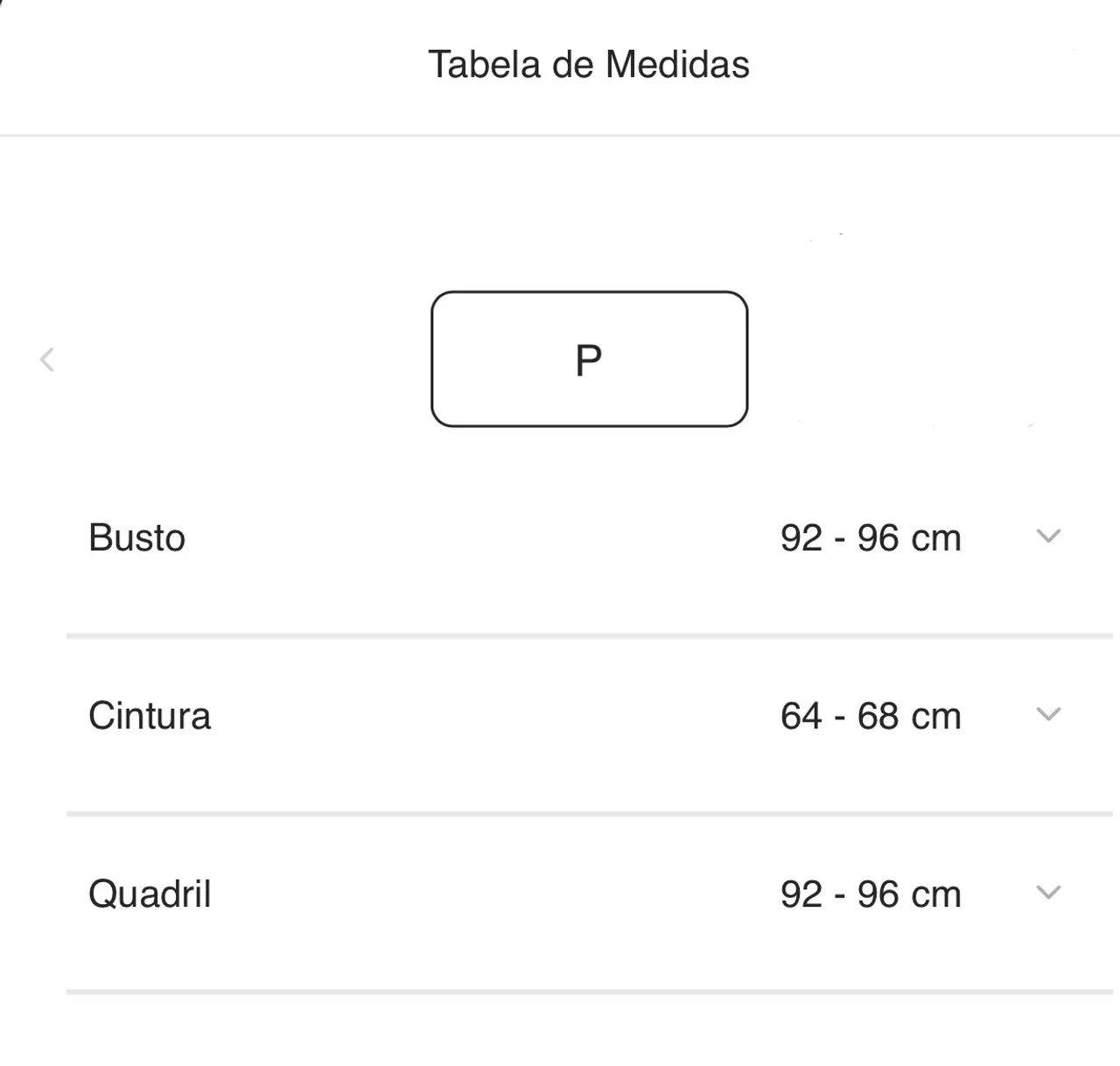Click the divider line below the Busto row

pyautogui.click(x=589, y=636)
